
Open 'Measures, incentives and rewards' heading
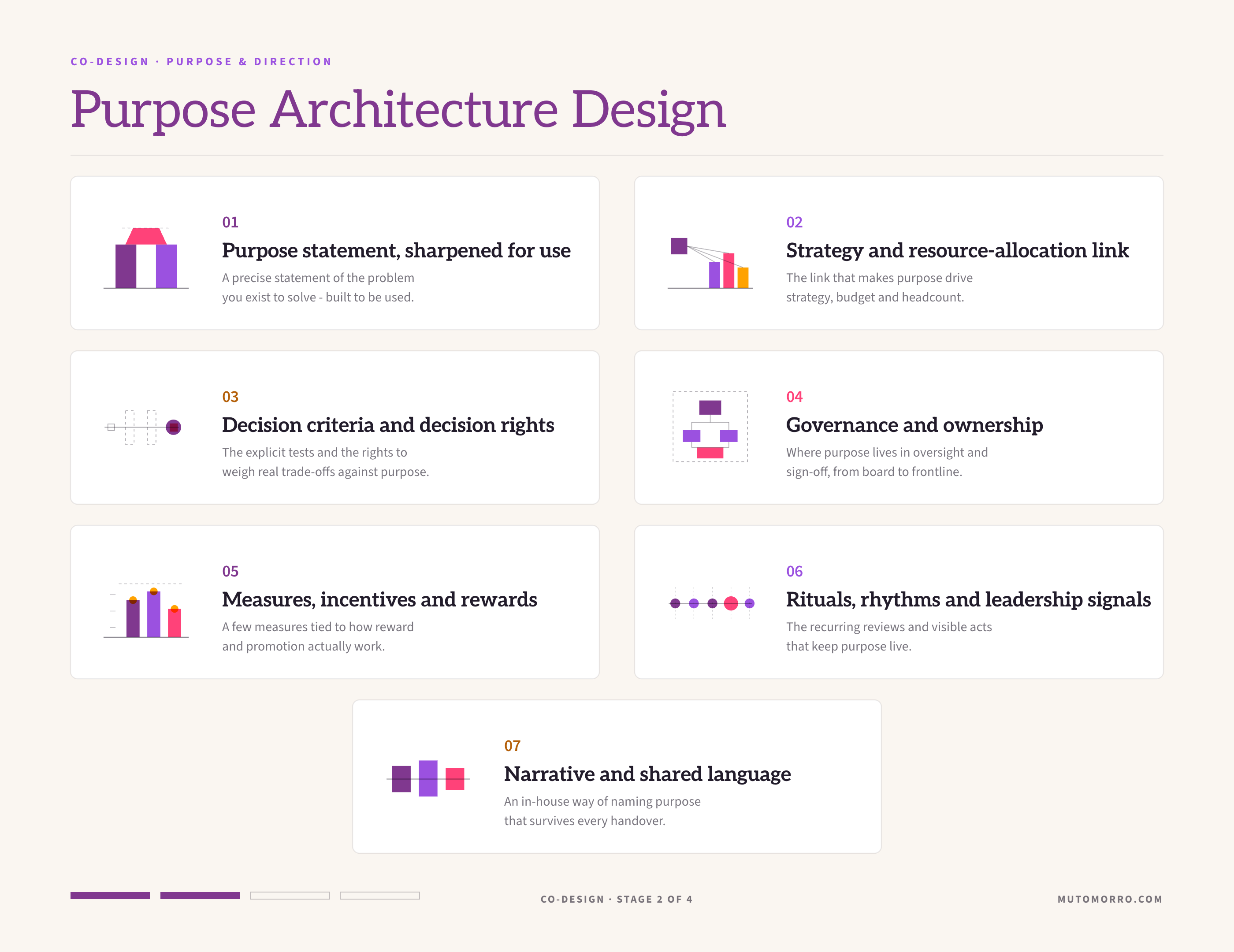coord(379,599)
